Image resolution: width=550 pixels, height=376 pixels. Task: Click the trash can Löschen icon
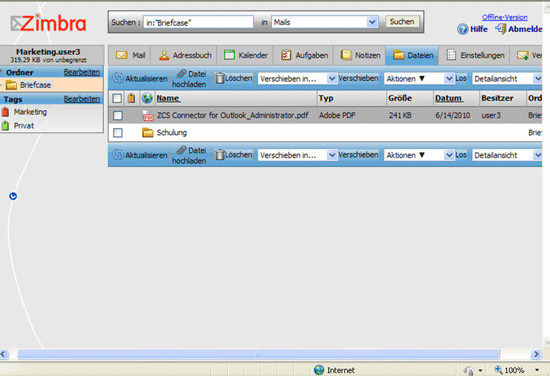220,78
